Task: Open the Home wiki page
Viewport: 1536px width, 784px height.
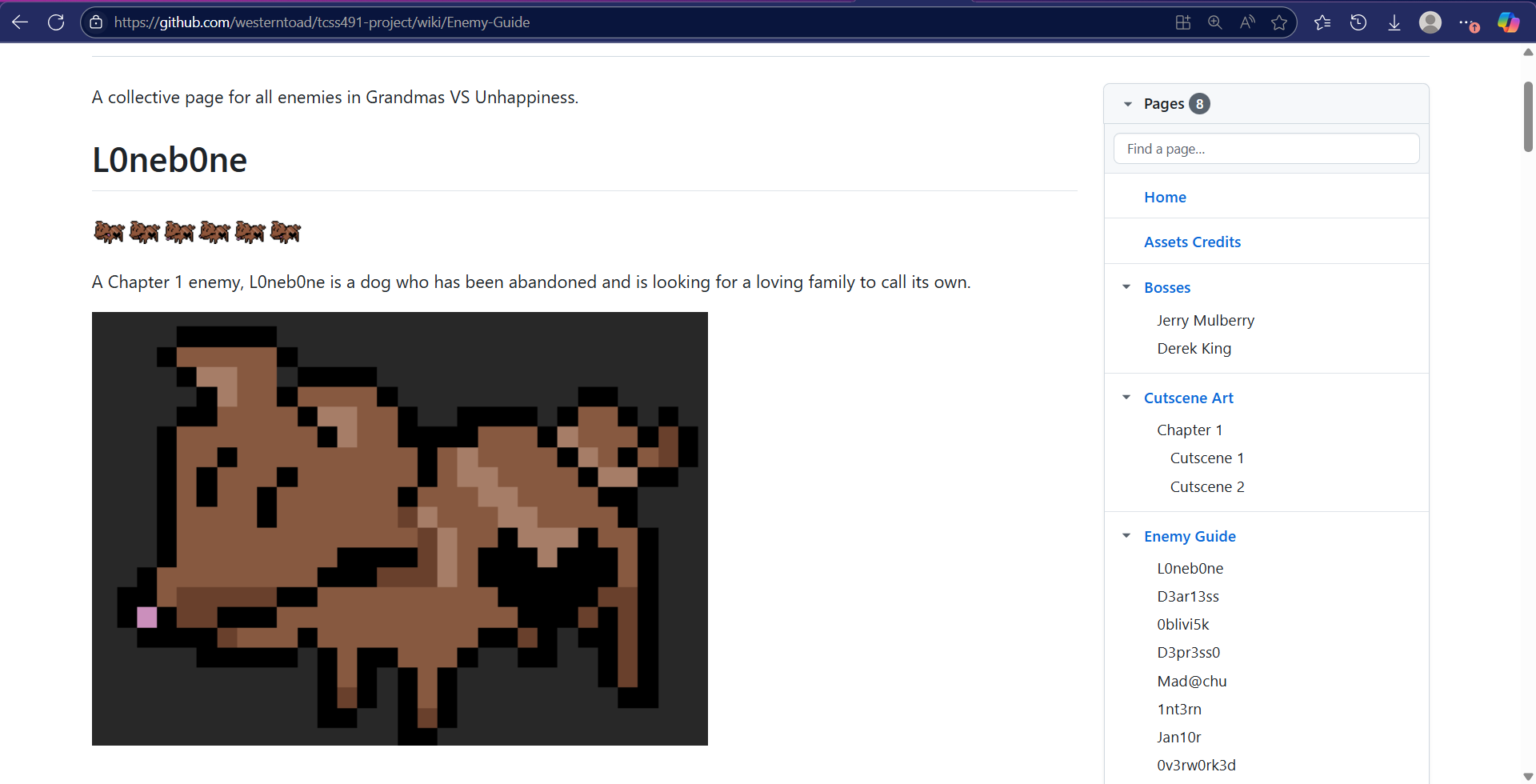Action: click(1165, 197)
